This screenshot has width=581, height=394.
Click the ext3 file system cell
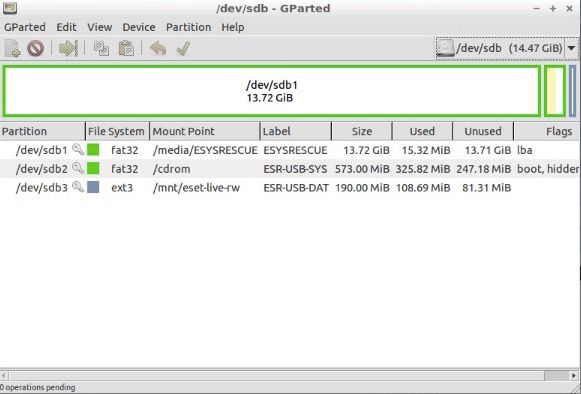[x=122, y=188]
